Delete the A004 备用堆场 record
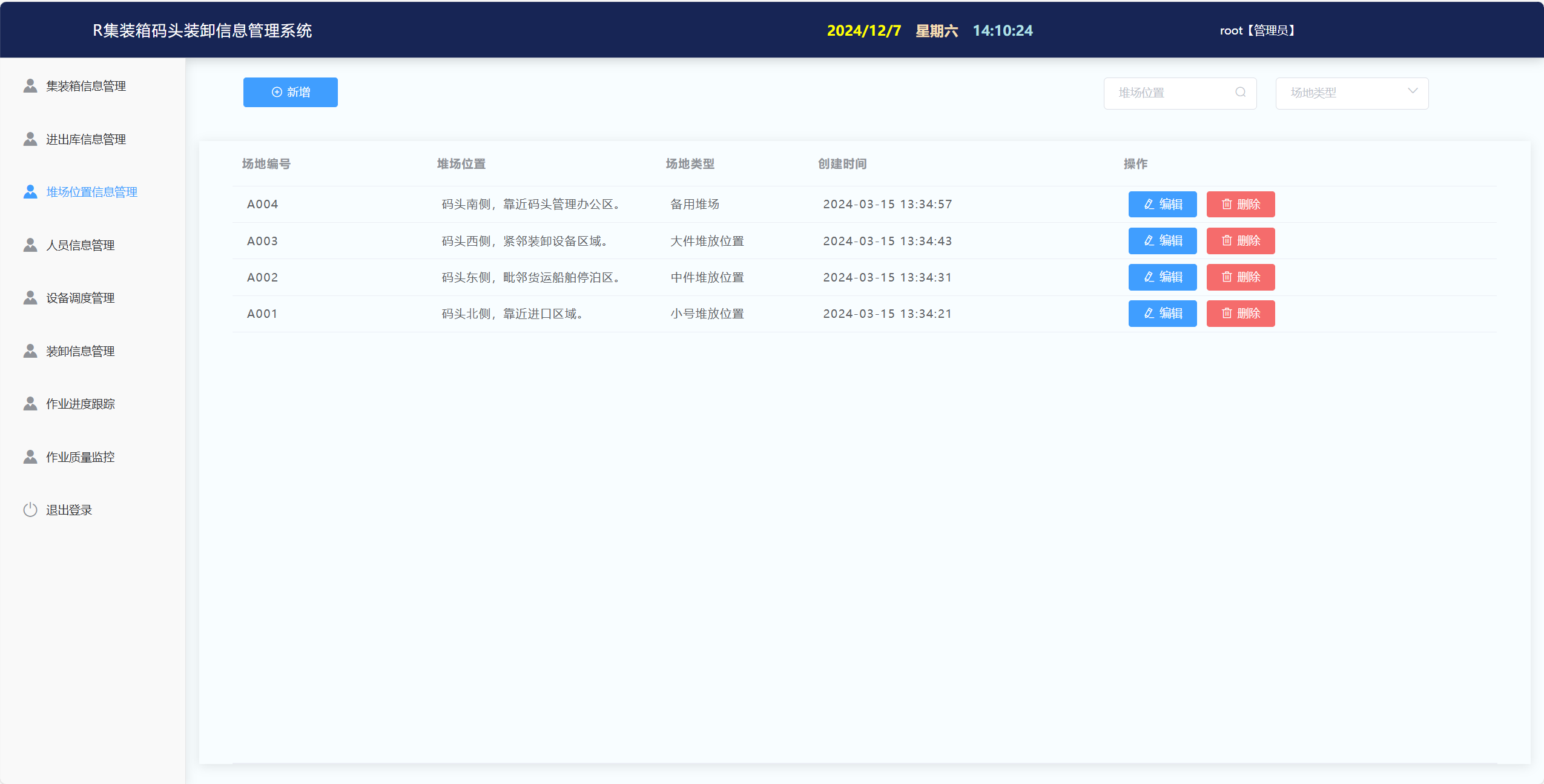1544x784 pixels. 1240,205
